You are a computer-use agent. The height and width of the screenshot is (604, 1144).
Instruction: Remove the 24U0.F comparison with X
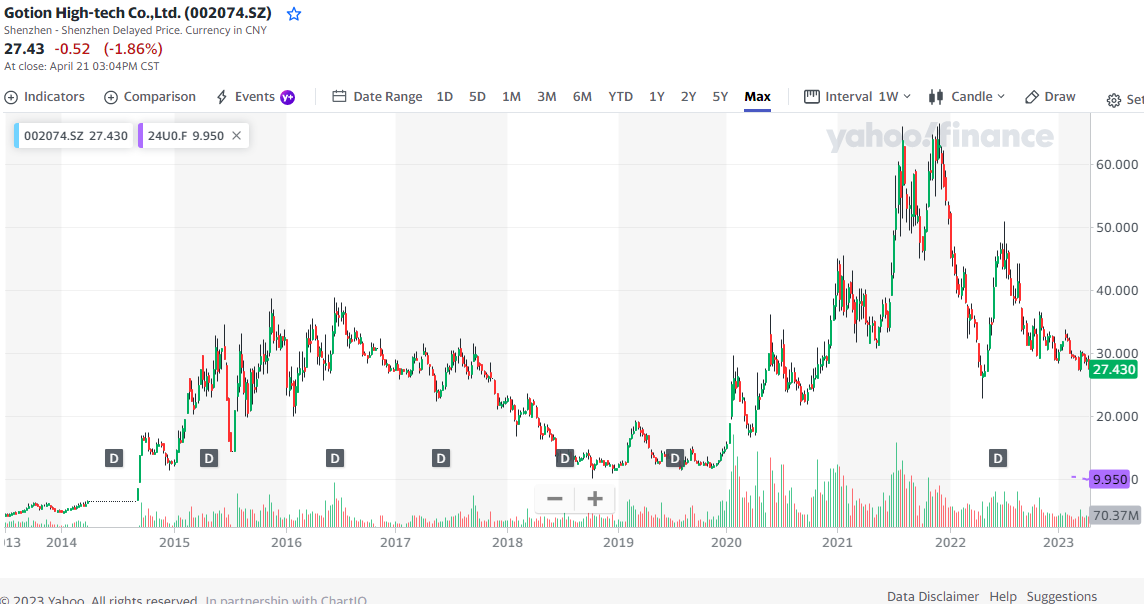click(236, 136)
